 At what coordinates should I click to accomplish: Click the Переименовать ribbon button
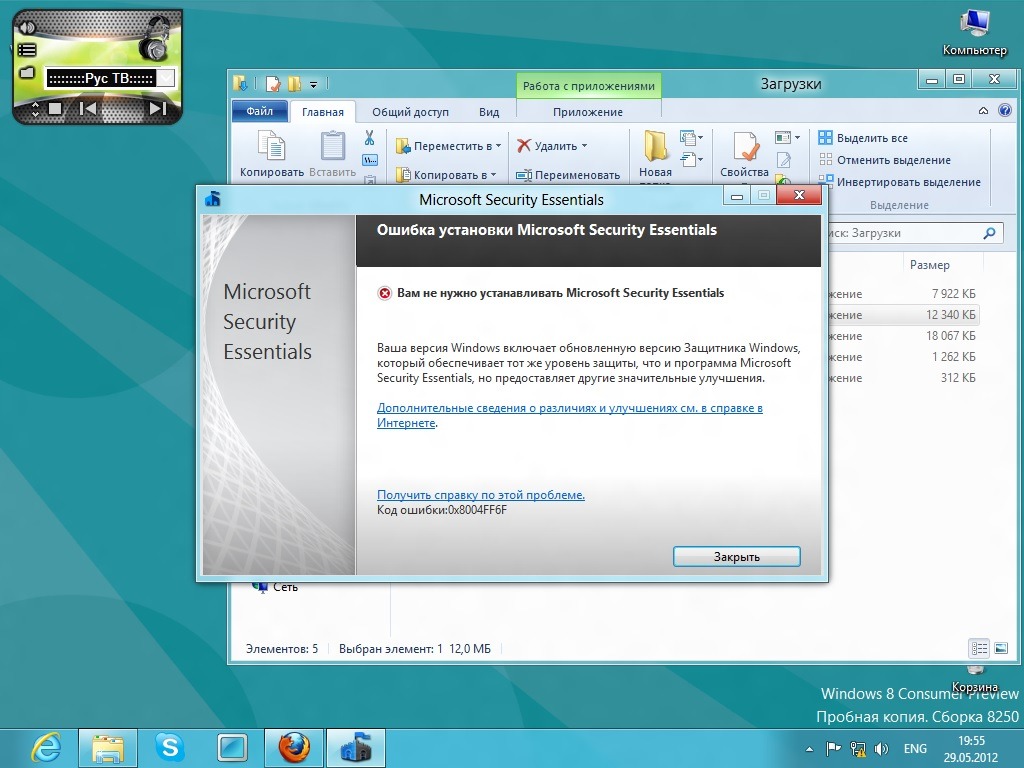568,174
